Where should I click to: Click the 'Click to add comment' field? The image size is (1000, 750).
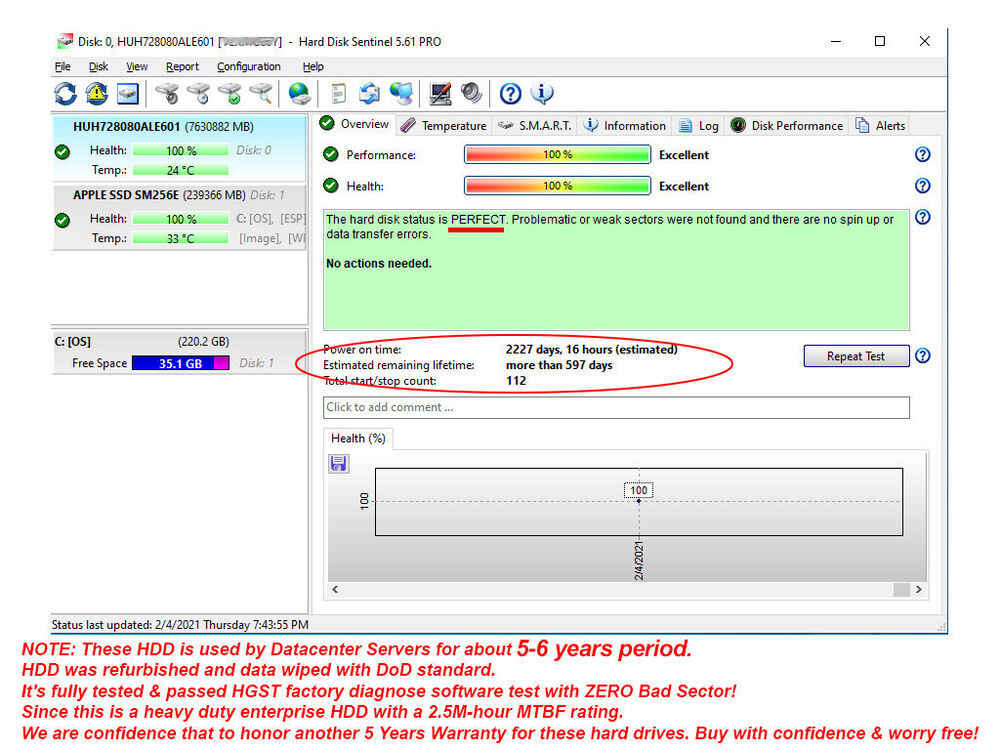point(616,408)
